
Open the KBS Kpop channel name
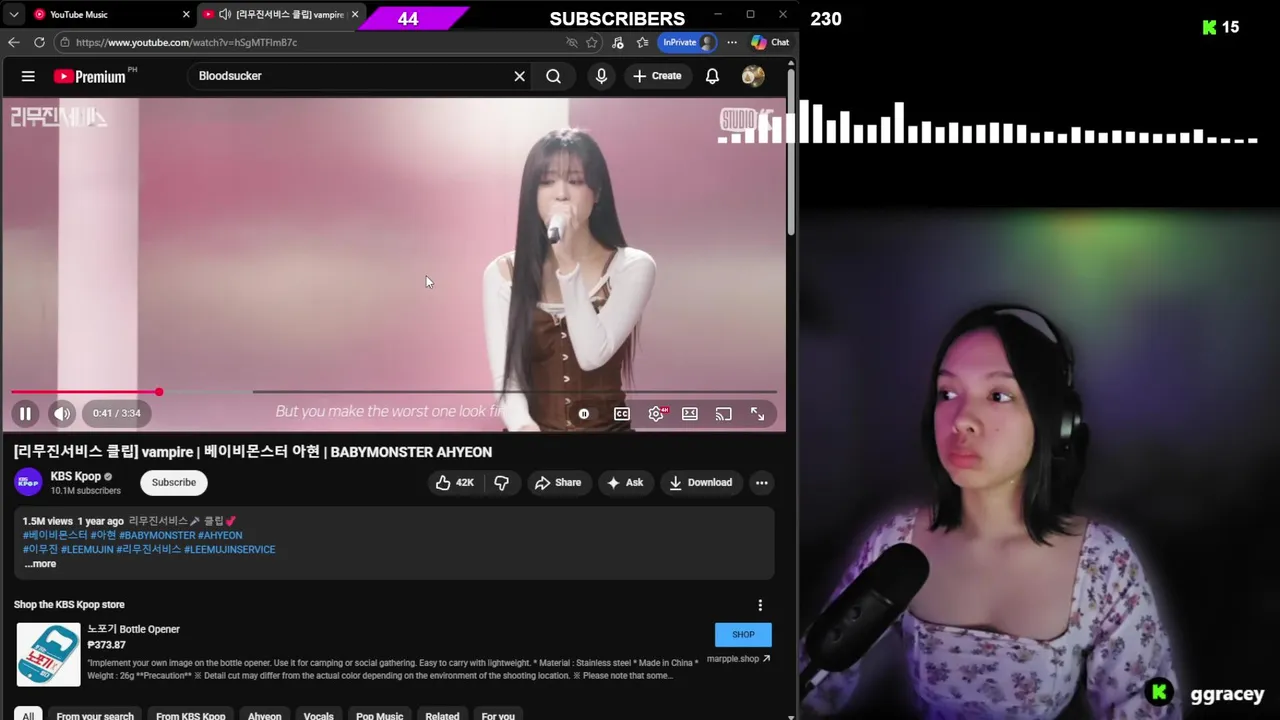pos(76,476)
